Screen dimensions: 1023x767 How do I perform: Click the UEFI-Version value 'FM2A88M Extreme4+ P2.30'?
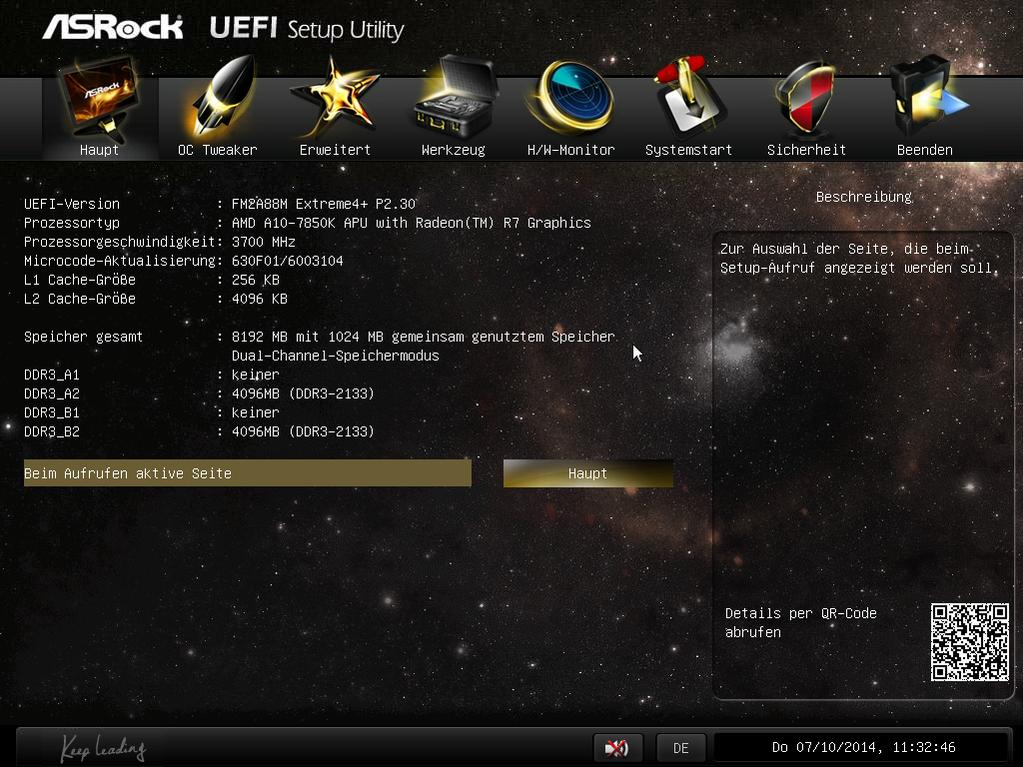[x=324, y=204]
